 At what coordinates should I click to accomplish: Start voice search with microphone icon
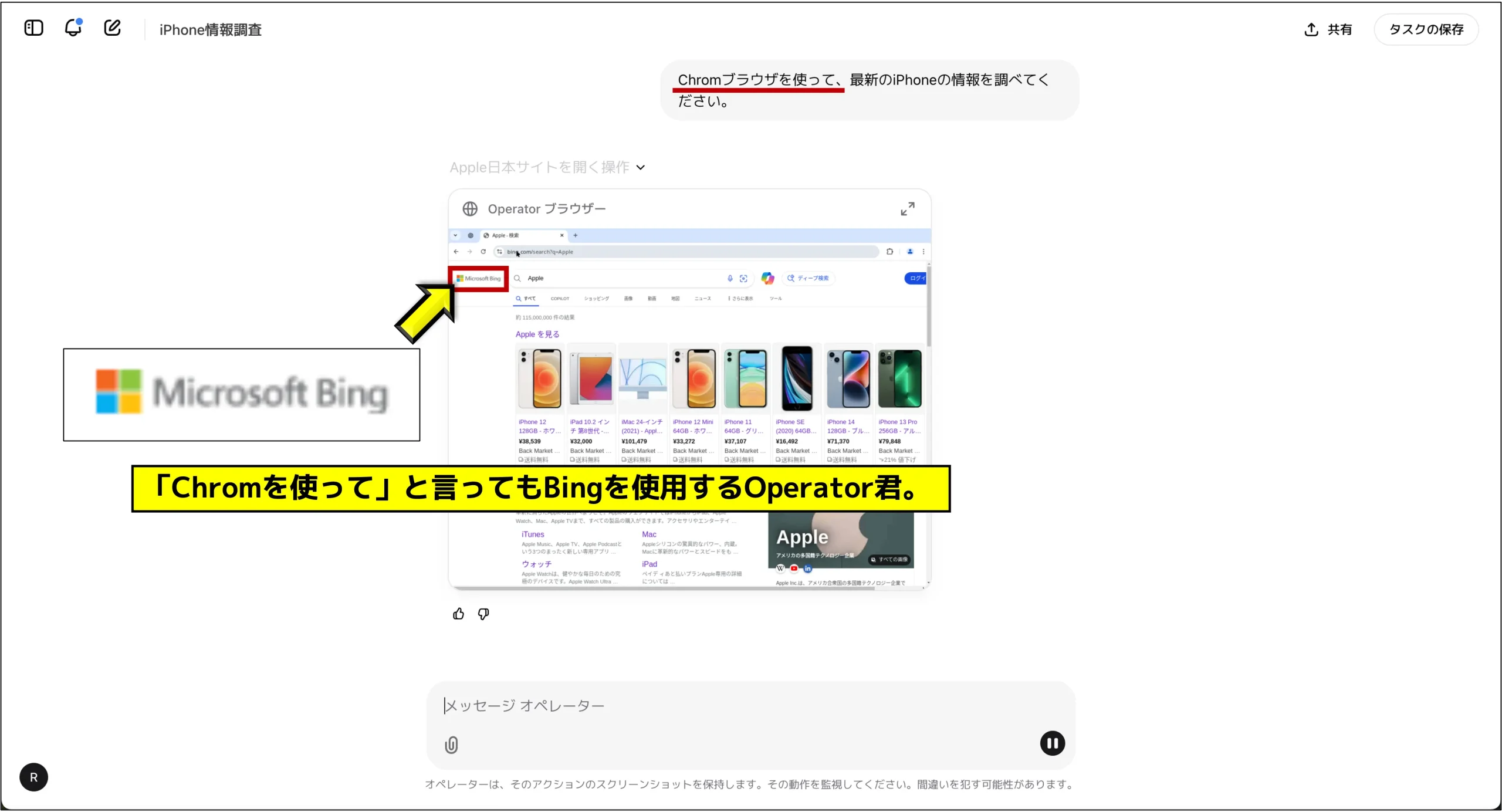730,278
